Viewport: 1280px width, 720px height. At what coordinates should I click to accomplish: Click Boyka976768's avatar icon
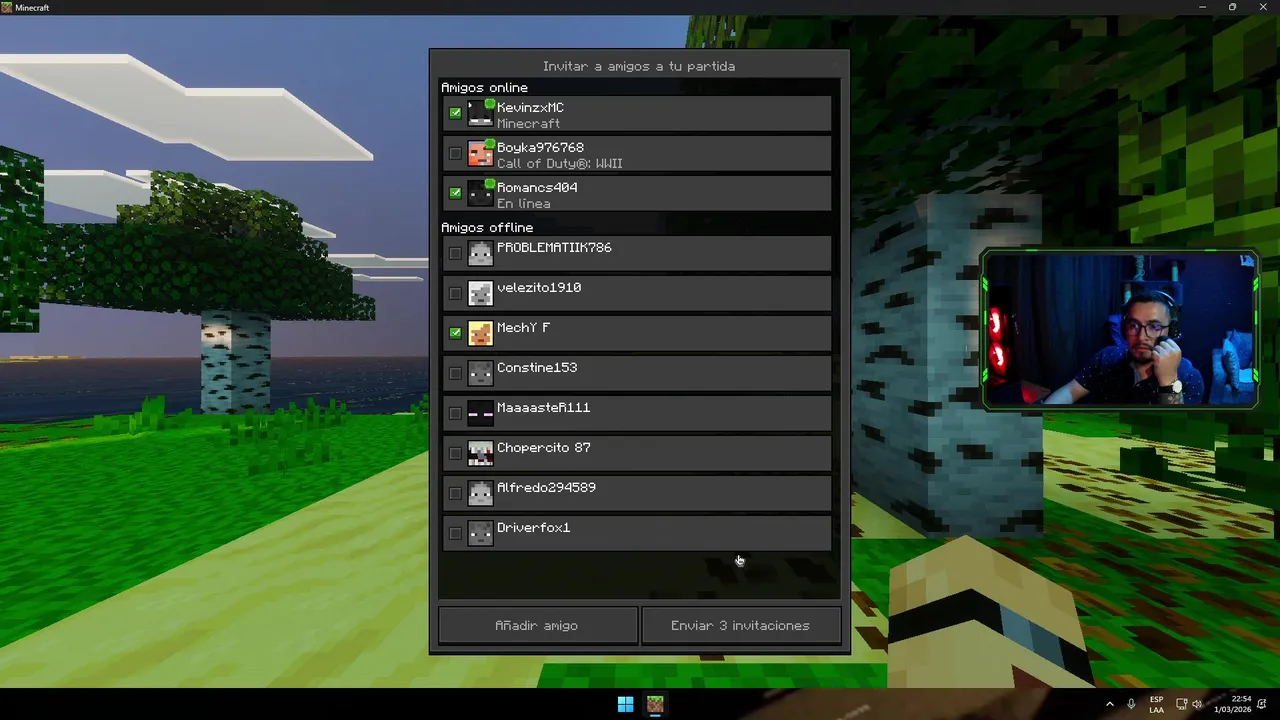481,154
